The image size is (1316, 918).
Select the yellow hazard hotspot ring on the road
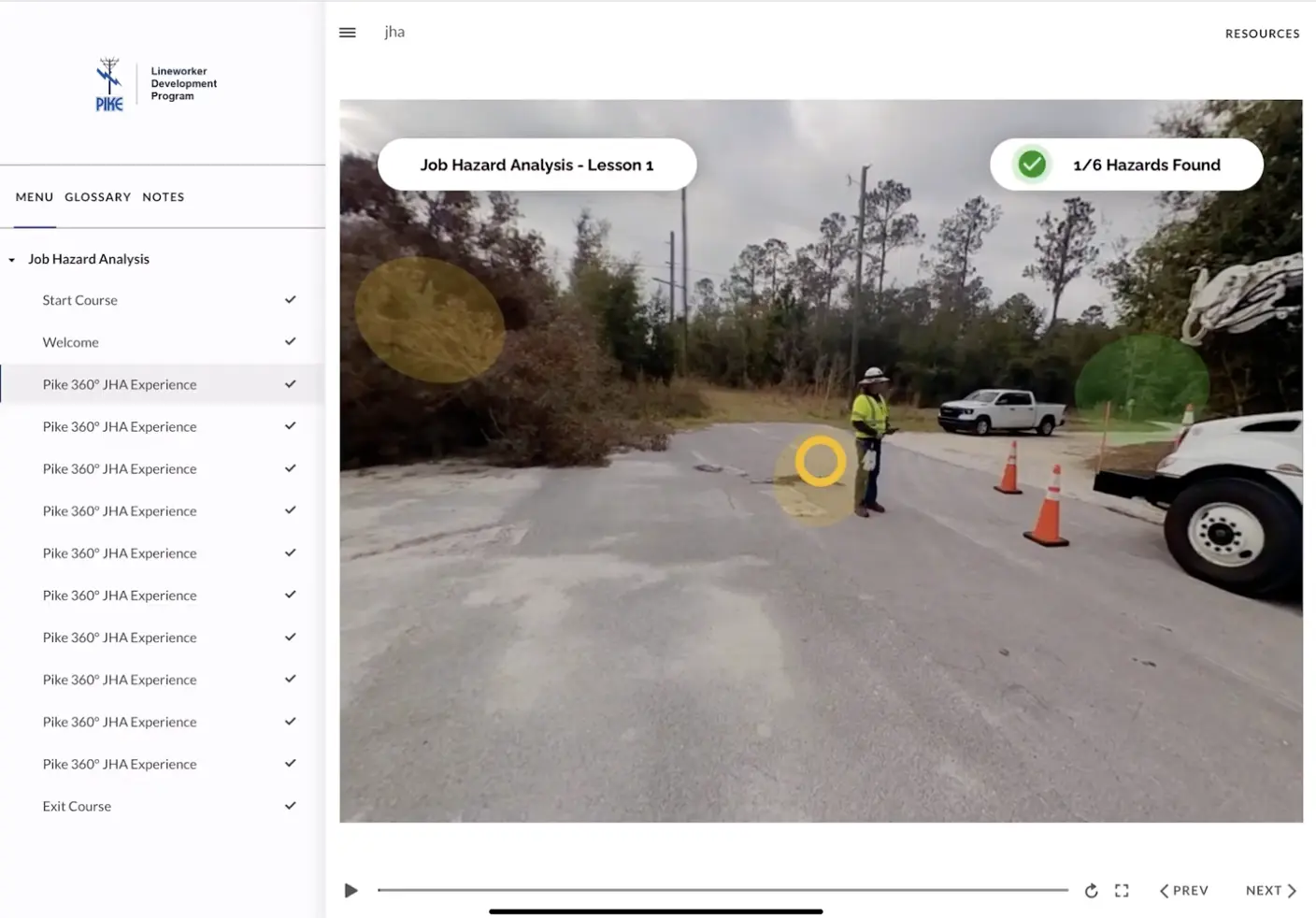820,460
